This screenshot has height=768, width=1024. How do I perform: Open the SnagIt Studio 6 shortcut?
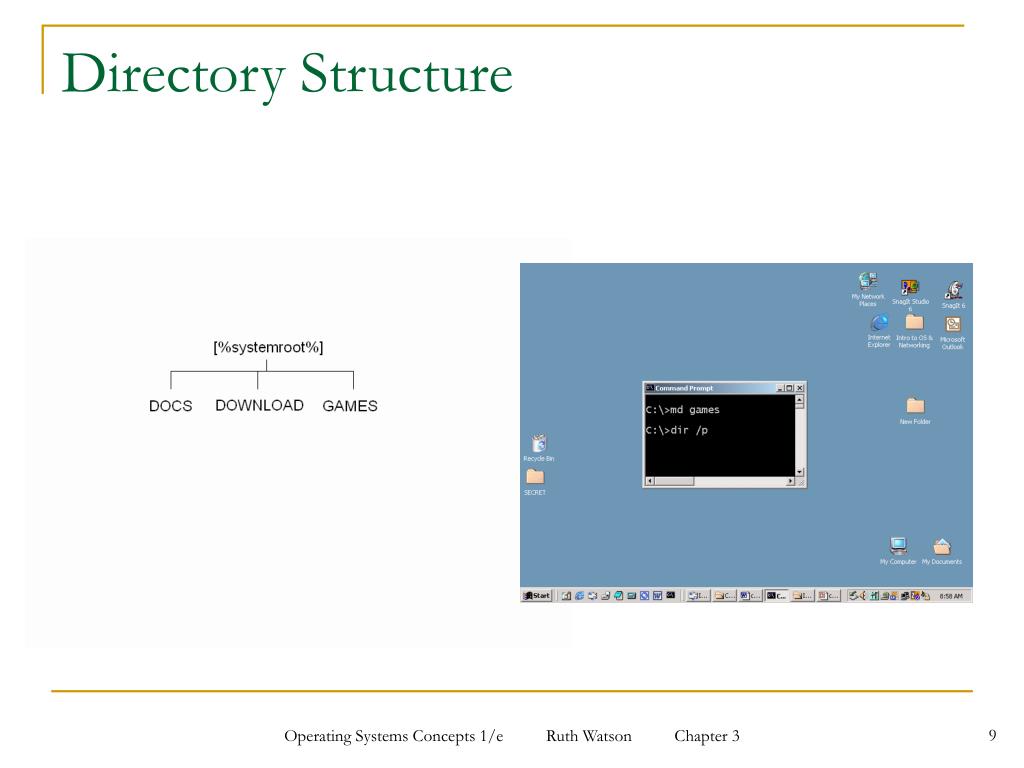pyautogui.click(x=910, y=295)
